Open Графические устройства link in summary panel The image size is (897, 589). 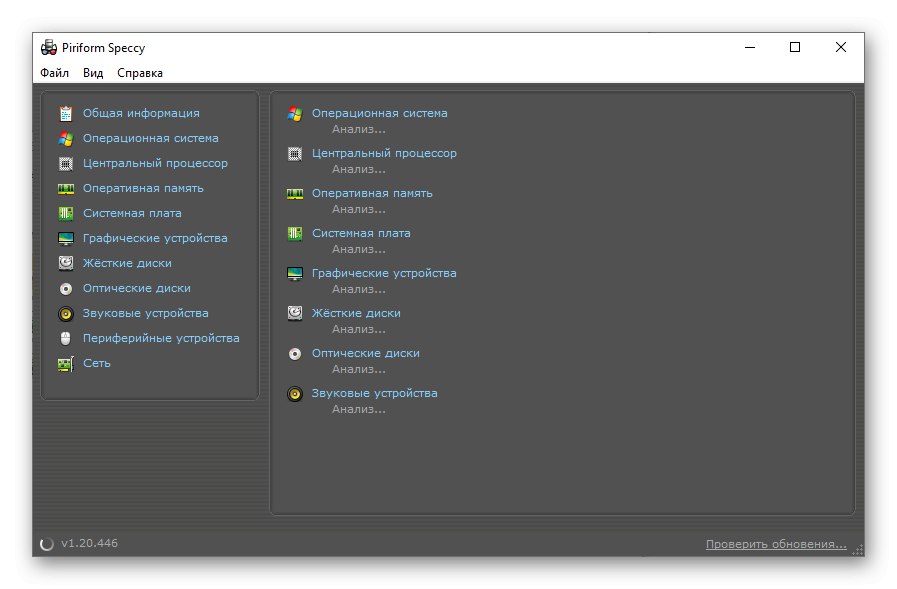tap(384, 273)
